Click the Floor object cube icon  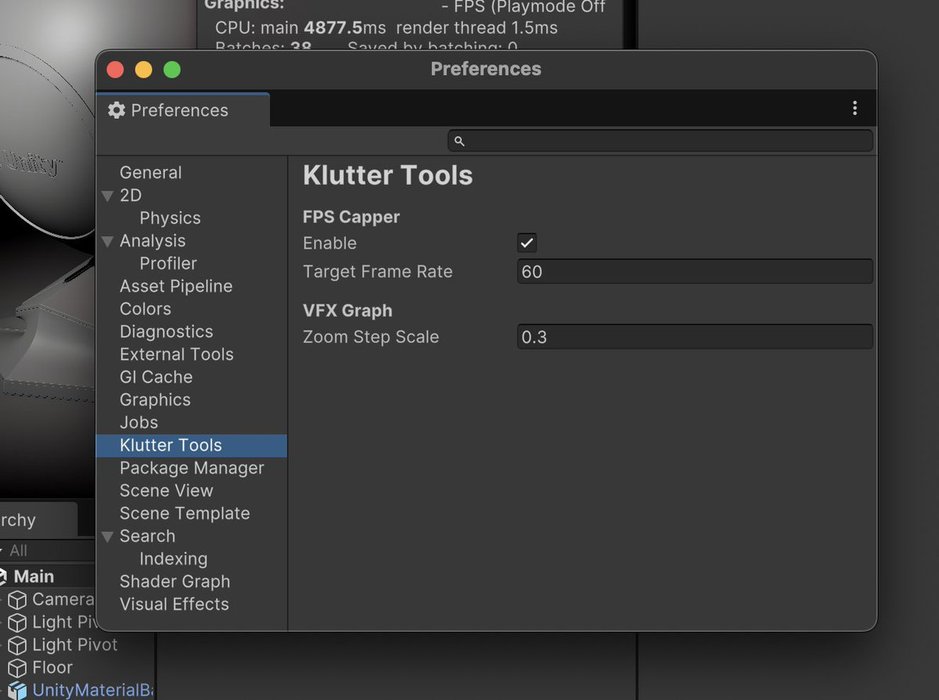point(17,668)
